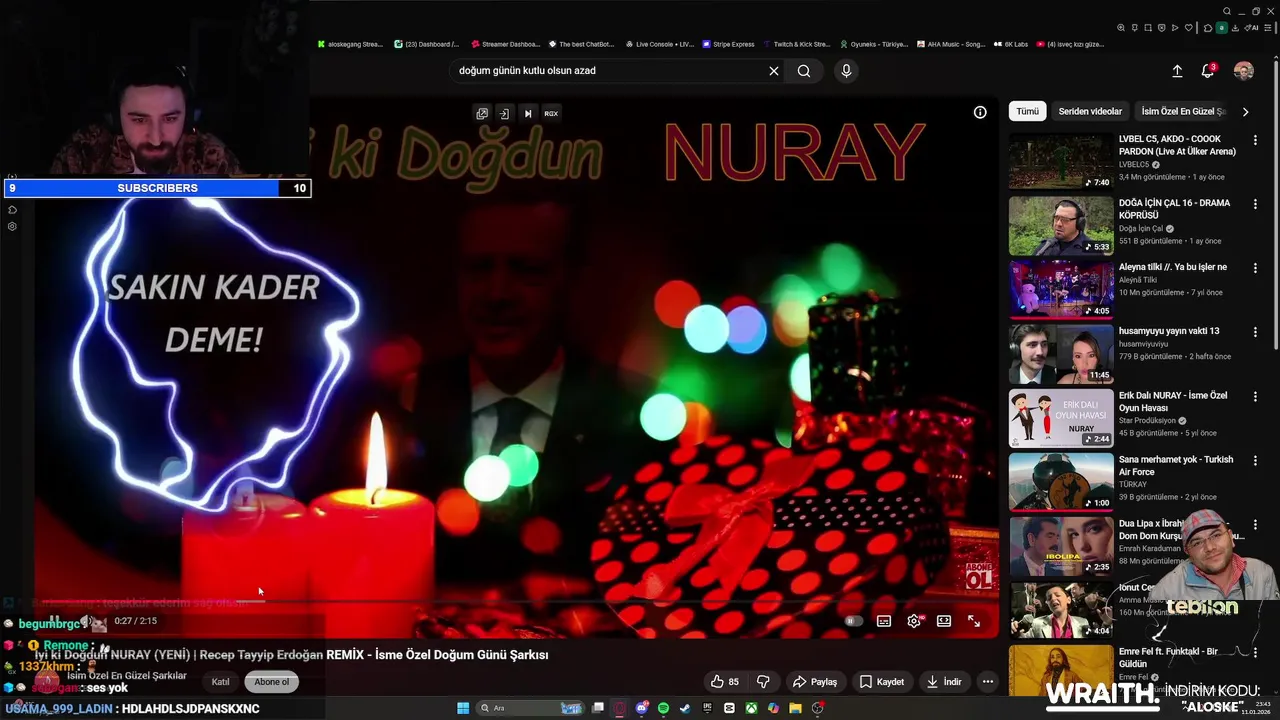Open the aloskegang Stream bookmark
The height and width of the screenshot is (720, 1280).
tap(350, 44)
